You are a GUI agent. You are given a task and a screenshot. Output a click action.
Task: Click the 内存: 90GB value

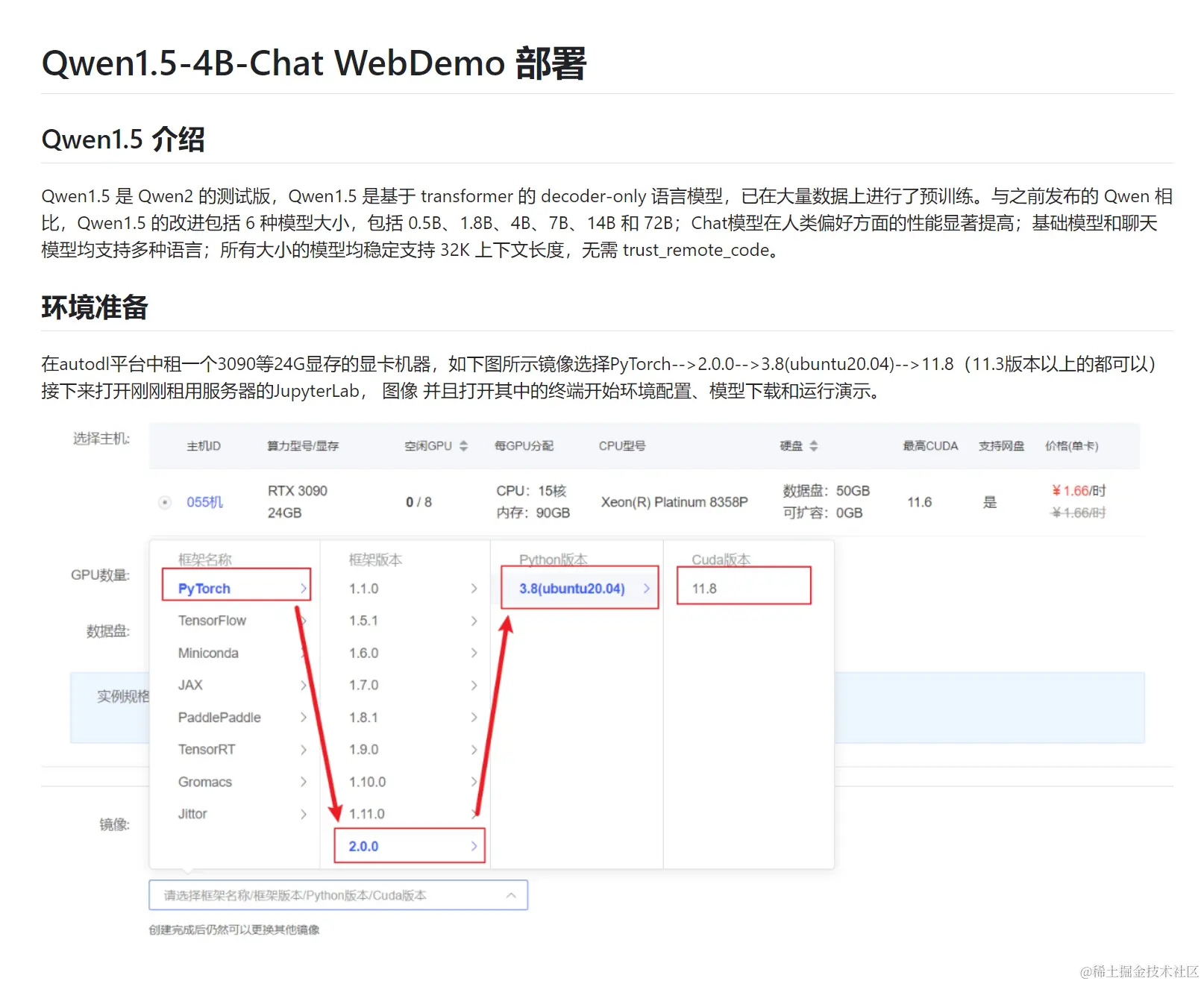533,513
